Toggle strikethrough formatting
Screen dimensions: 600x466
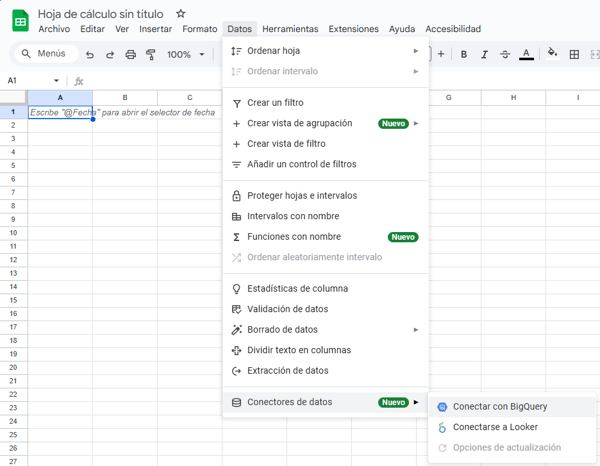[x=505, y=55]
